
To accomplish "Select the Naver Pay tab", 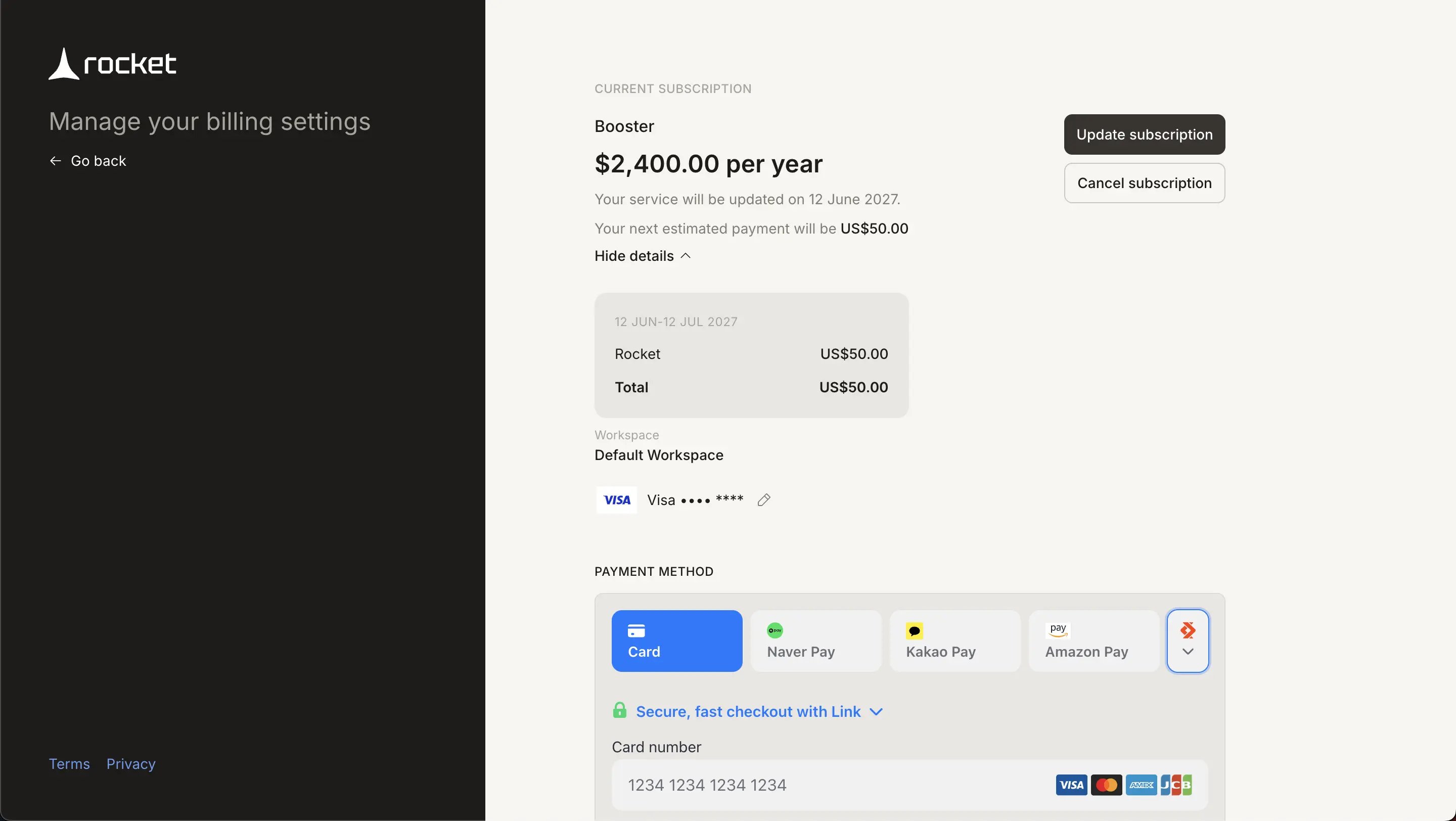I will 815,641.
